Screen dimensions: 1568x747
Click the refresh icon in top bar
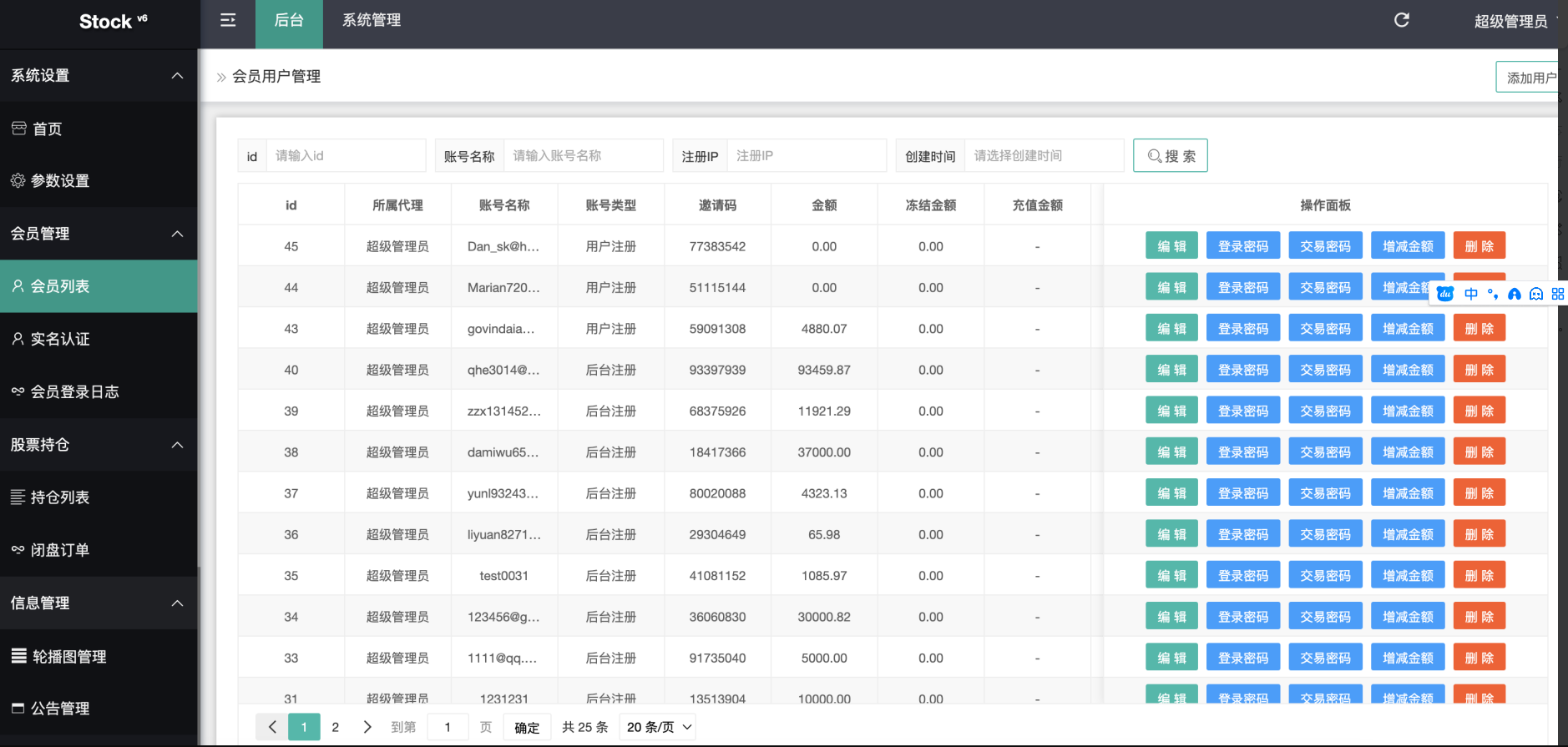point(1402,20)
